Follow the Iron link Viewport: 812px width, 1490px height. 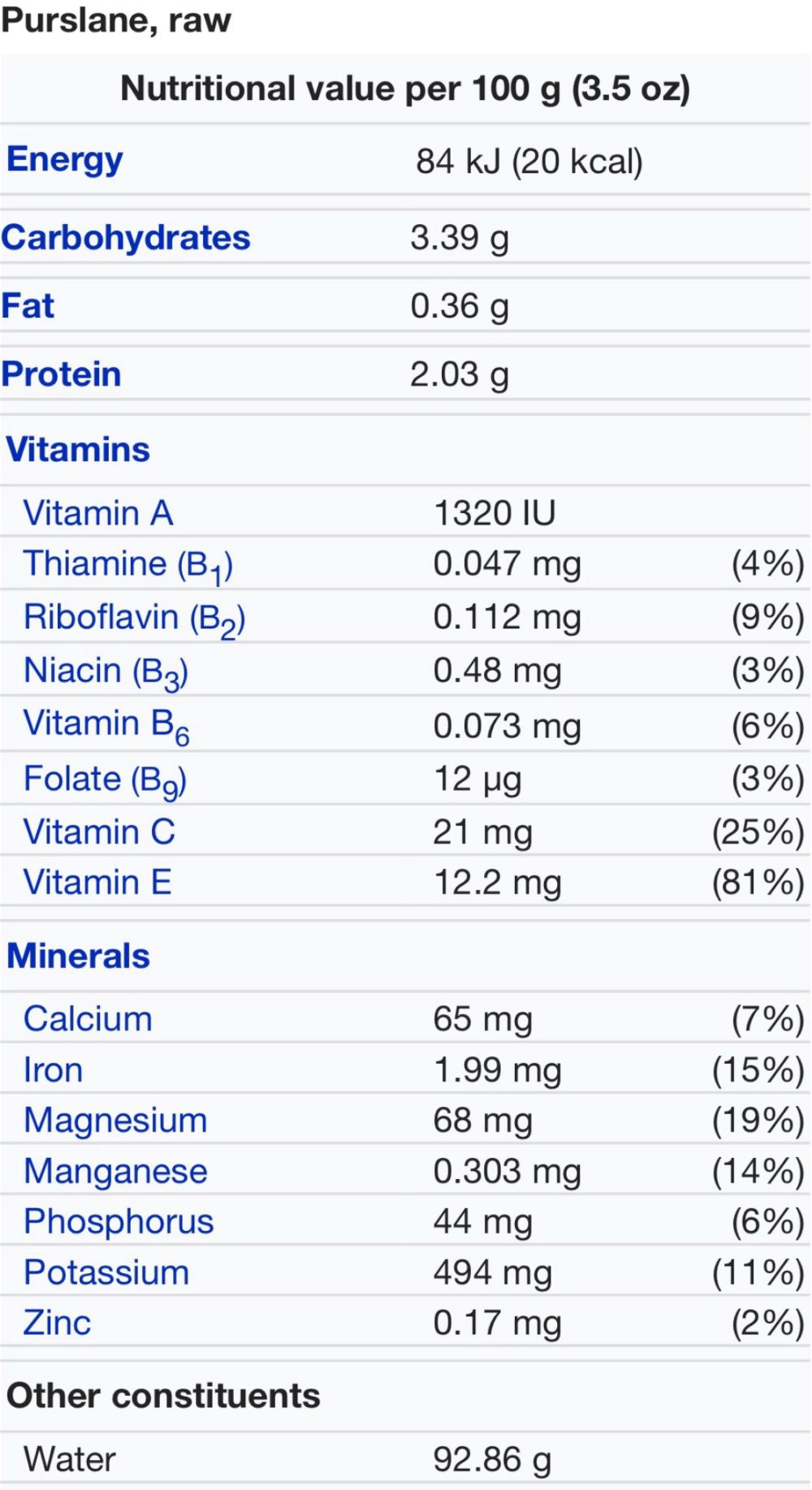[53, 1070]
